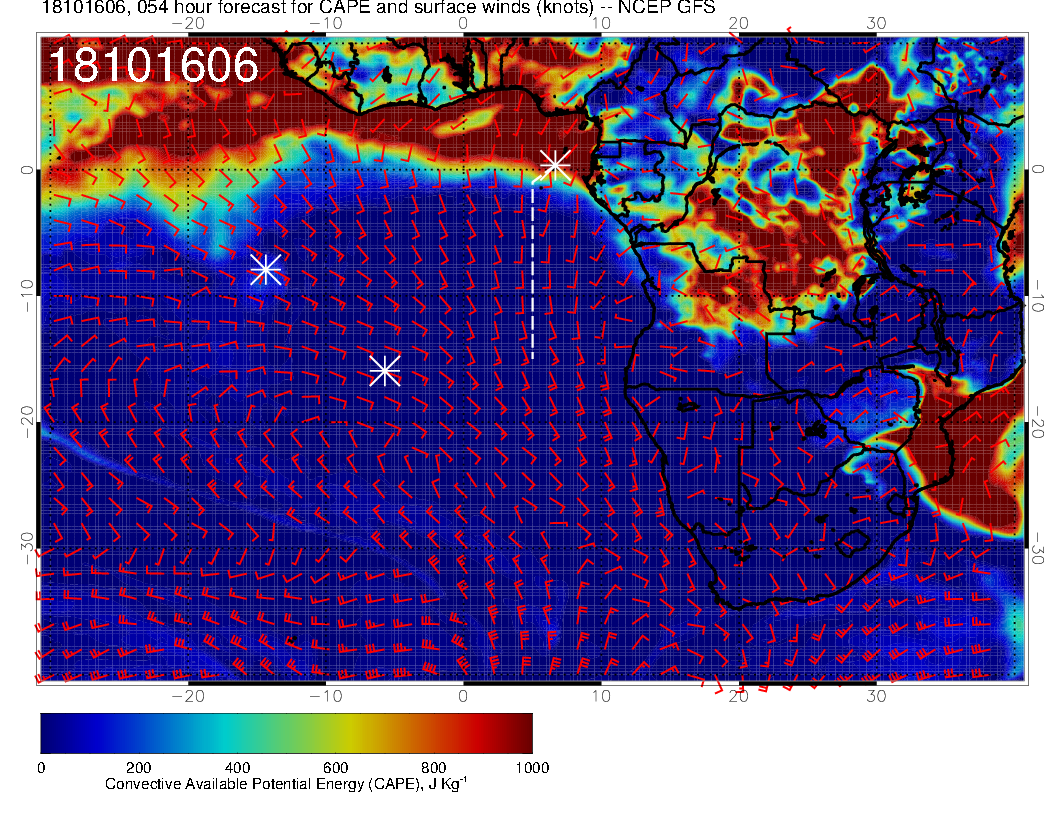Screen dimensions: 1056x816
Task: Click the −20 longitude label on the top axis
Action: click(188, 24)
